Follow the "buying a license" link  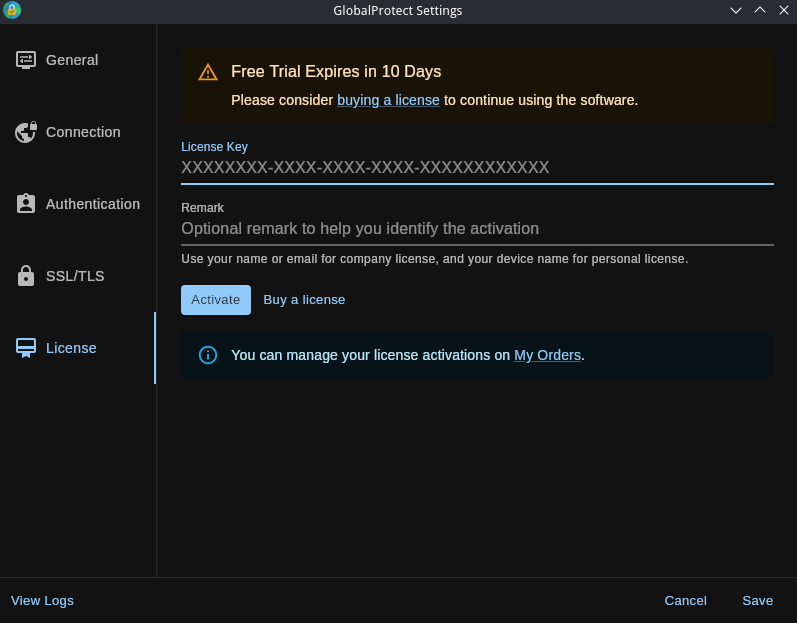point(388,100)
